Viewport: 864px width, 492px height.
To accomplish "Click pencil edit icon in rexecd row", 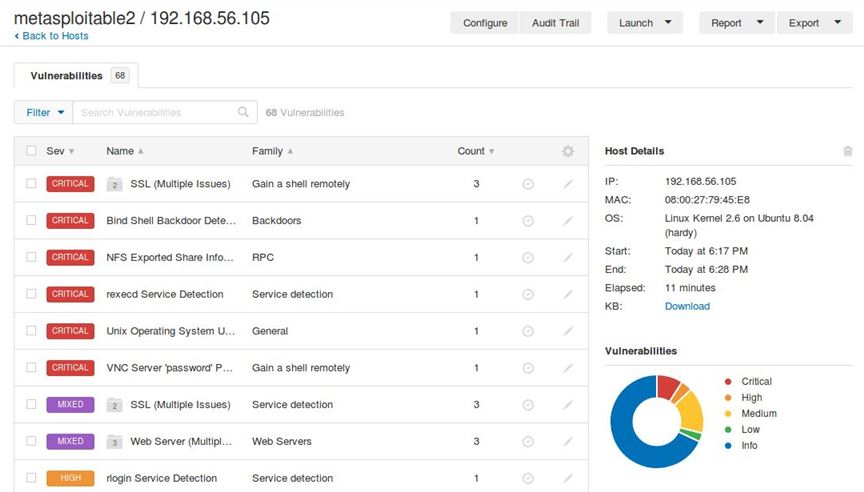I will point(568,294).
